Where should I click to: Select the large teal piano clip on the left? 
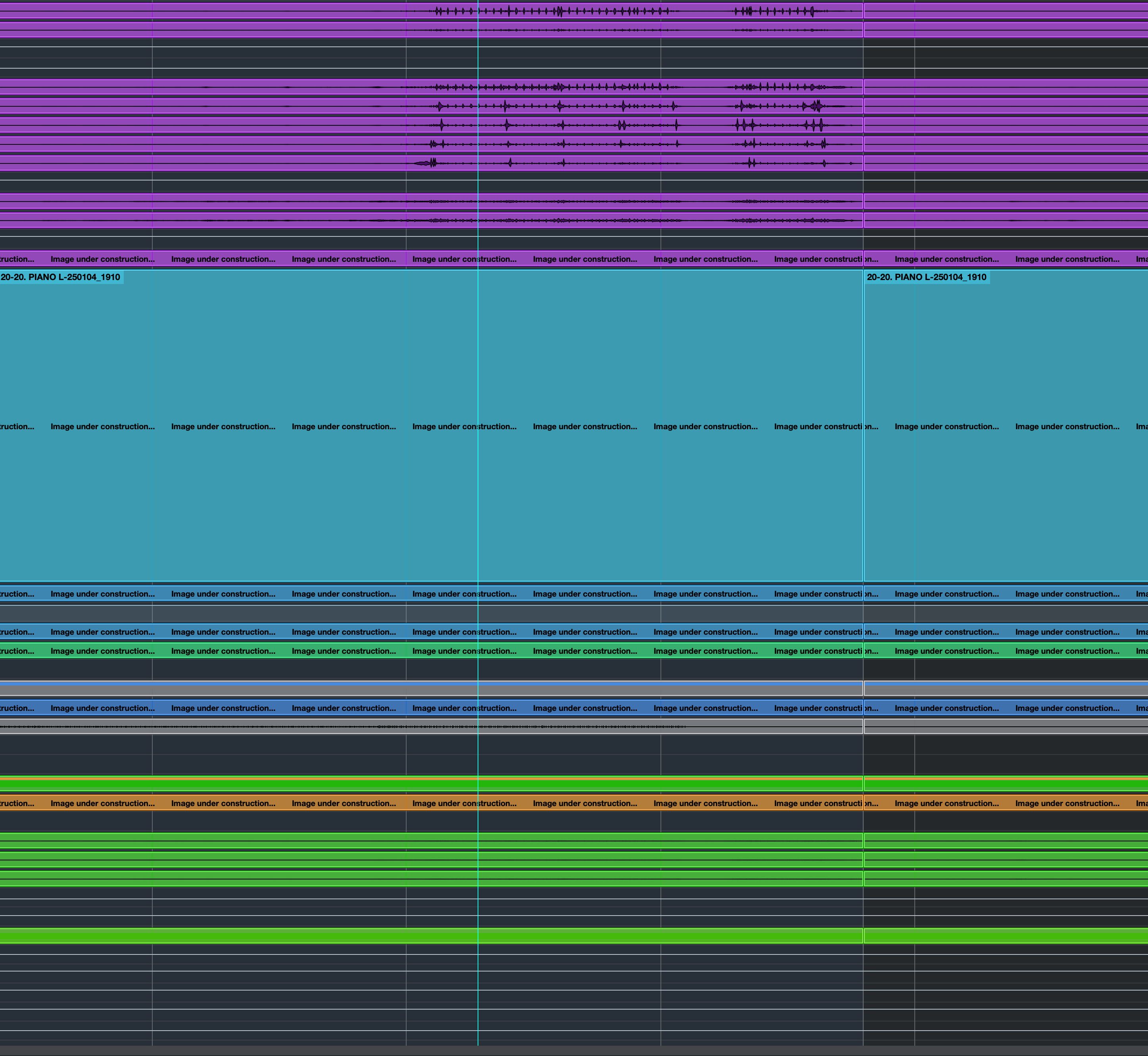tap(343, 354)
